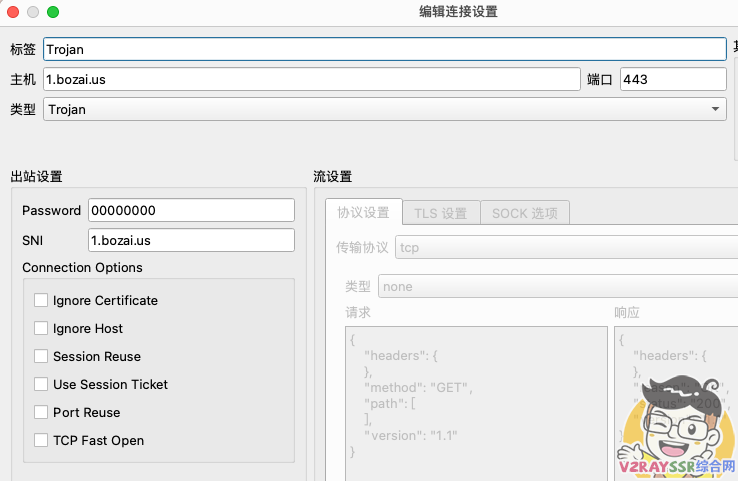Maximize the window with green button
Image resolution: width=738 pixels, height=481 pixels.
53,12
